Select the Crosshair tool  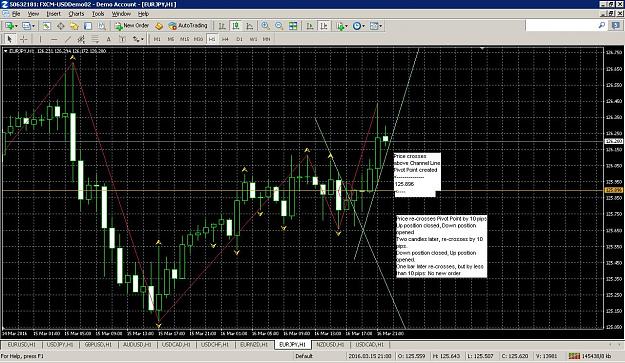[x=24, y=39]
